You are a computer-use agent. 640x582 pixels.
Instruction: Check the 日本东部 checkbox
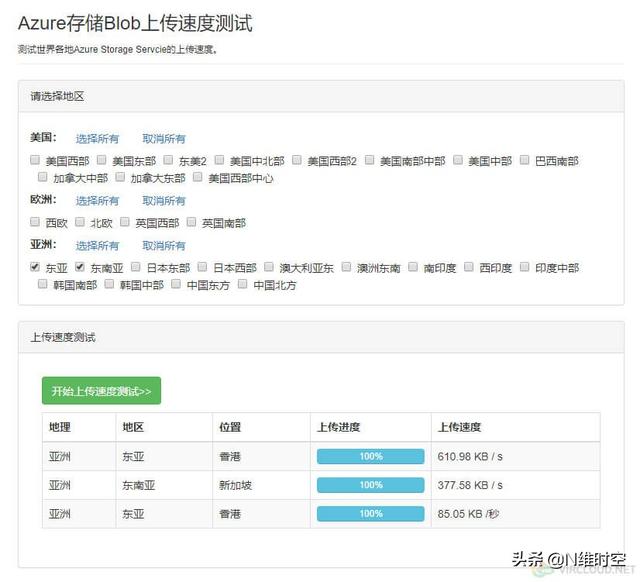pyautogui.click(x=136, y=267)
